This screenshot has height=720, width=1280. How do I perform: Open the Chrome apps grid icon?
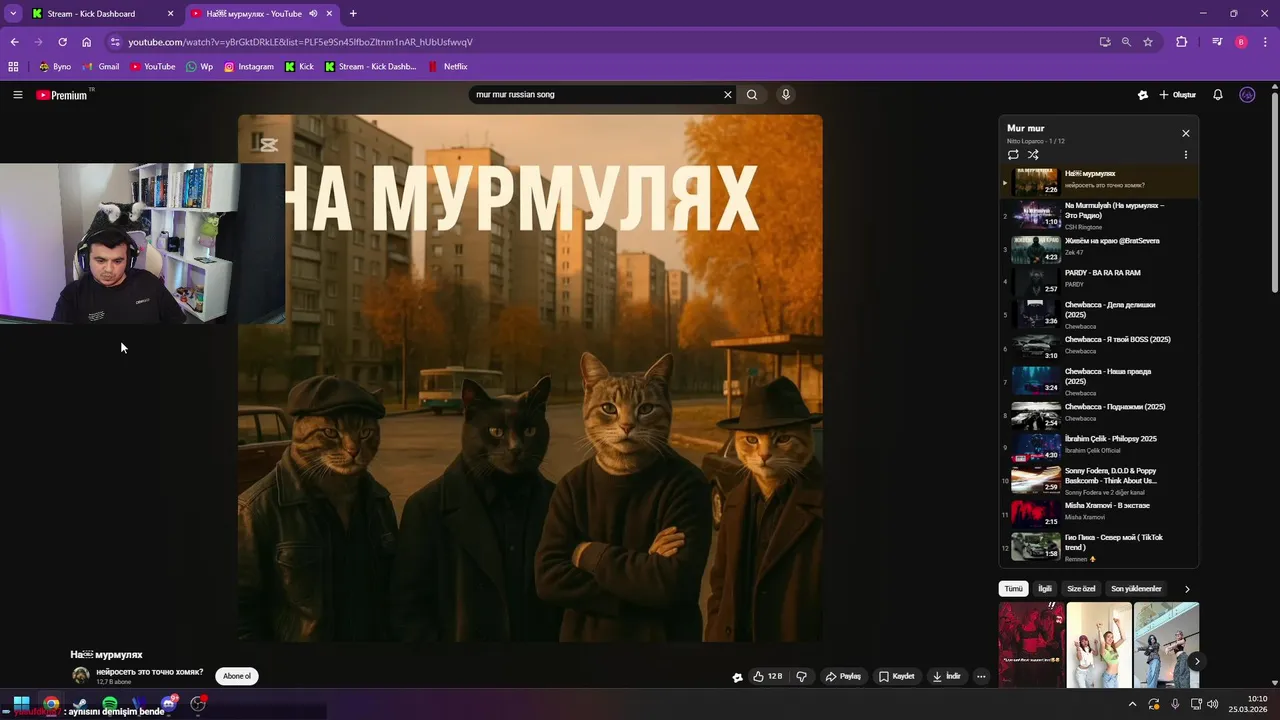pyautogui.click(x=13, y=67)
